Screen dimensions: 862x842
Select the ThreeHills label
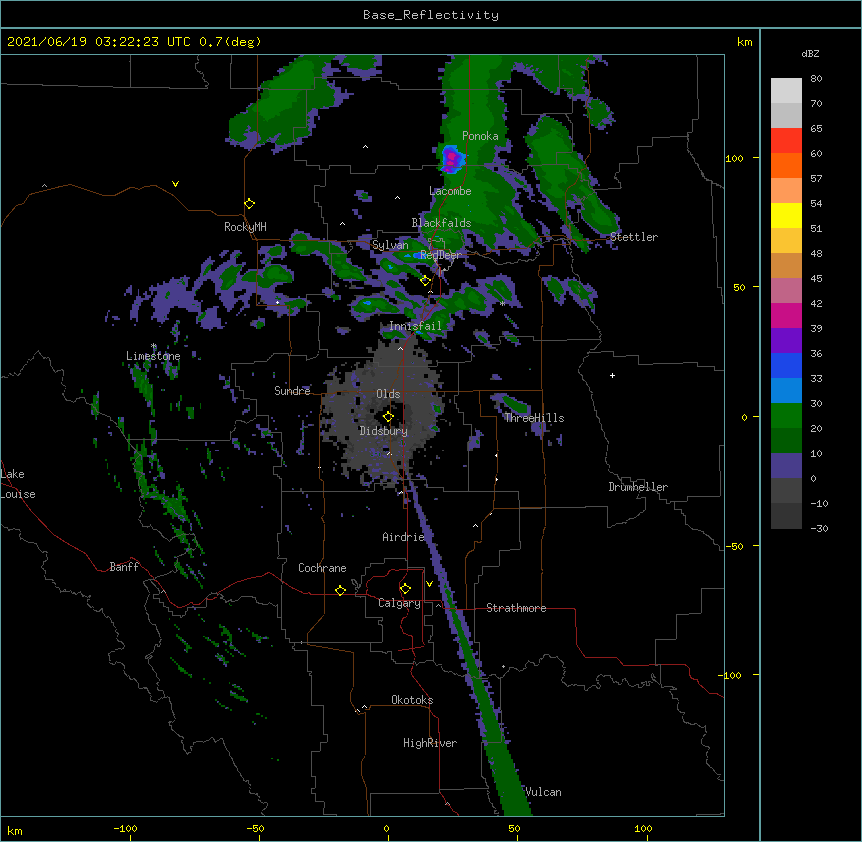[534, 418]
